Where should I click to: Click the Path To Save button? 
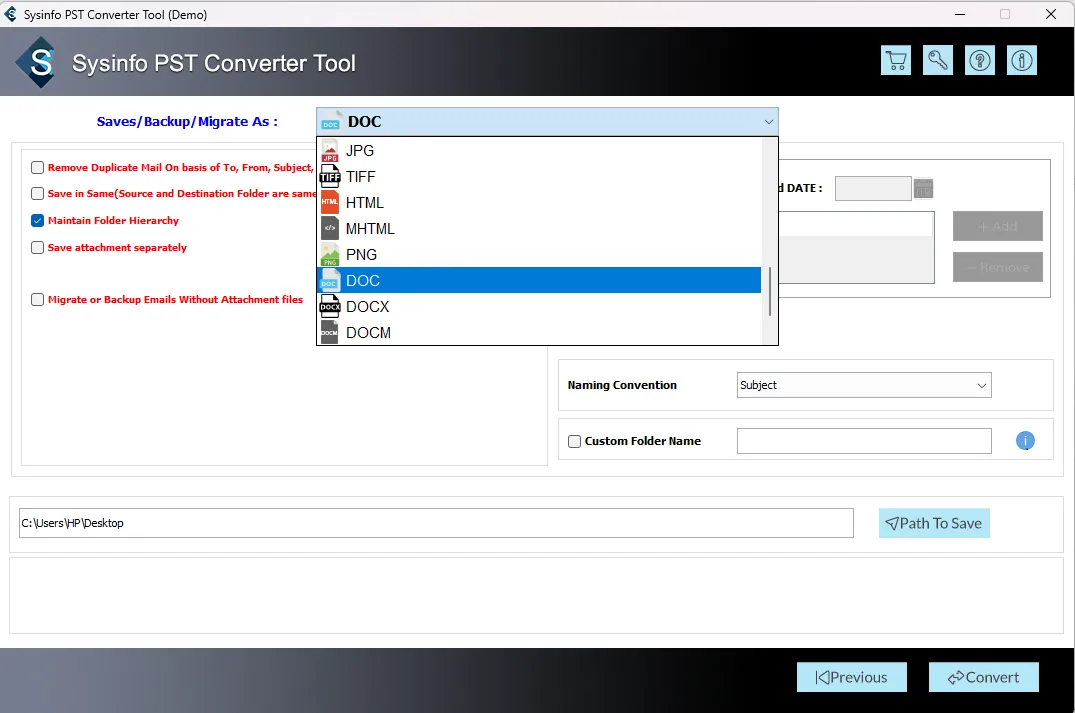point(934,523)
